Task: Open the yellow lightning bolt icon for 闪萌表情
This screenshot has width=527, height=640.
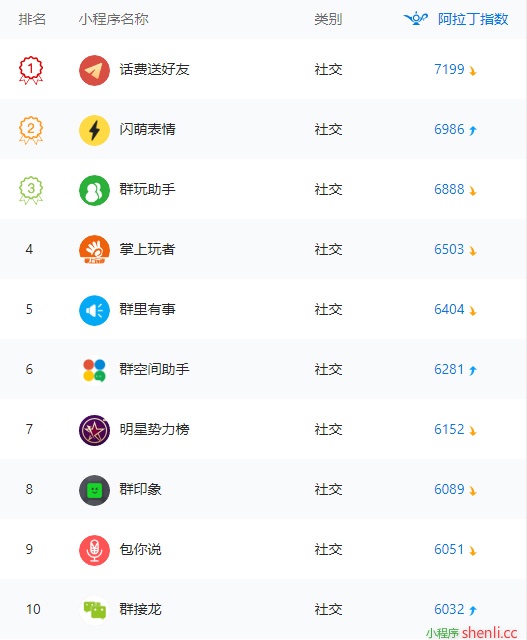Action: click(x=94, y=130)
